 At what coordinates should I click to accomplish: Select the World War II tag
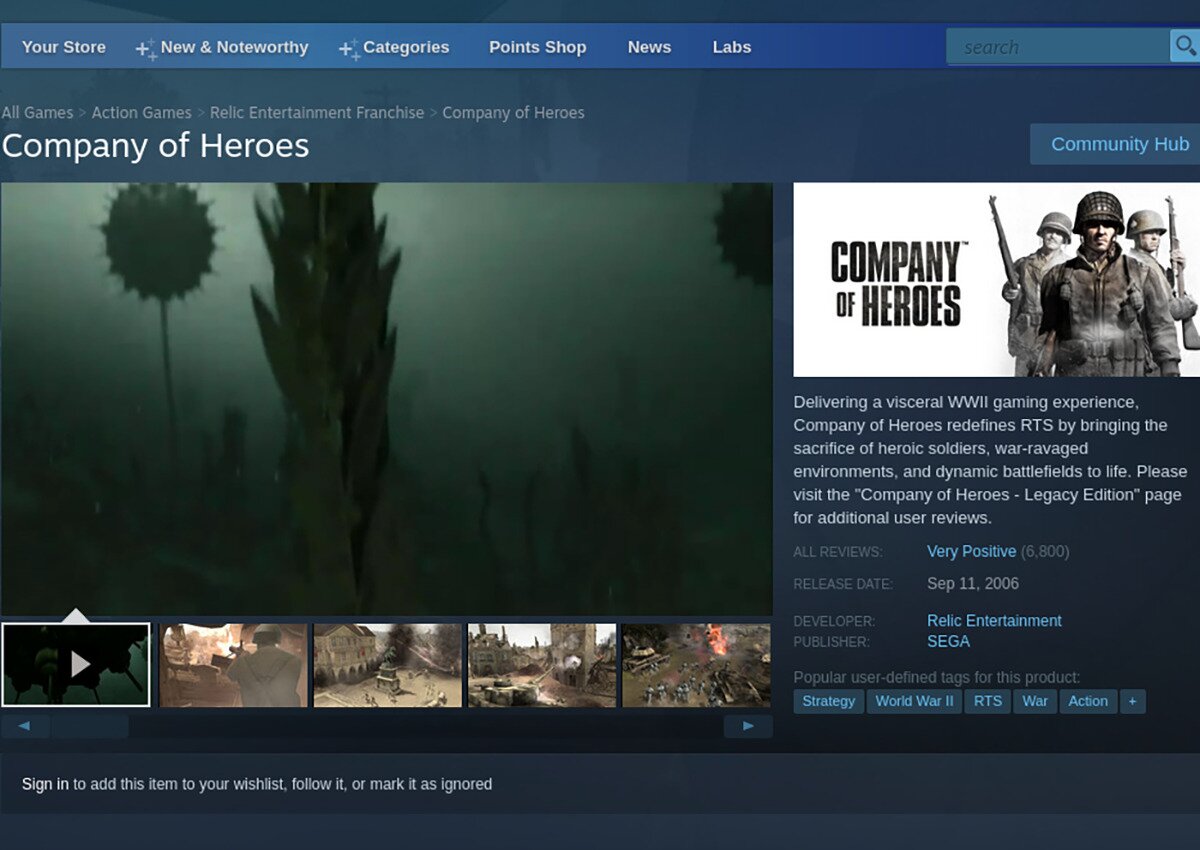point(914,701)
